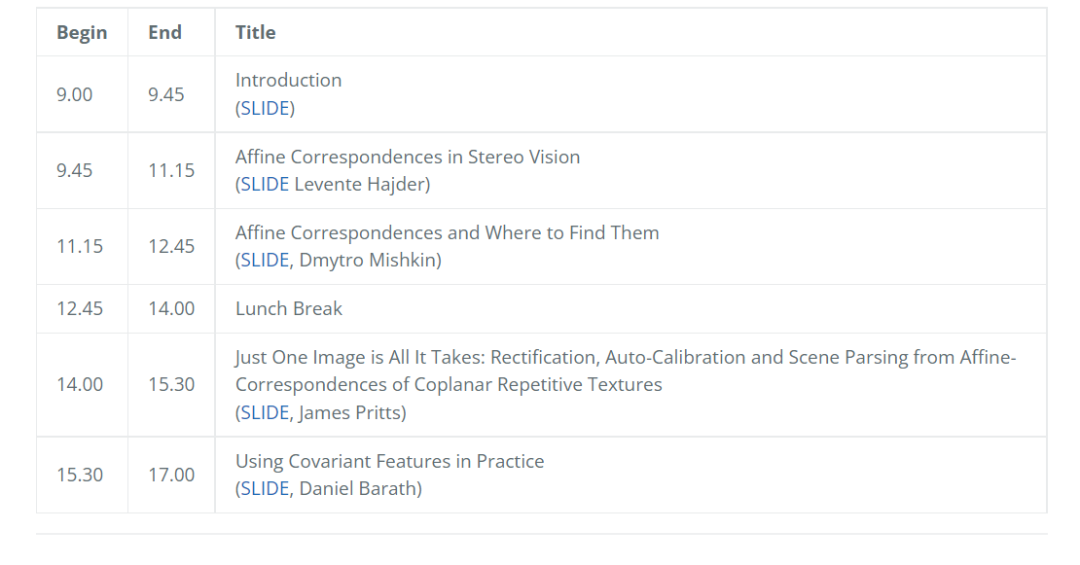Click the 17.00 end time cell
This screenshot has height=565, width=1080.
pyautogui.click(x=172, y=475)
